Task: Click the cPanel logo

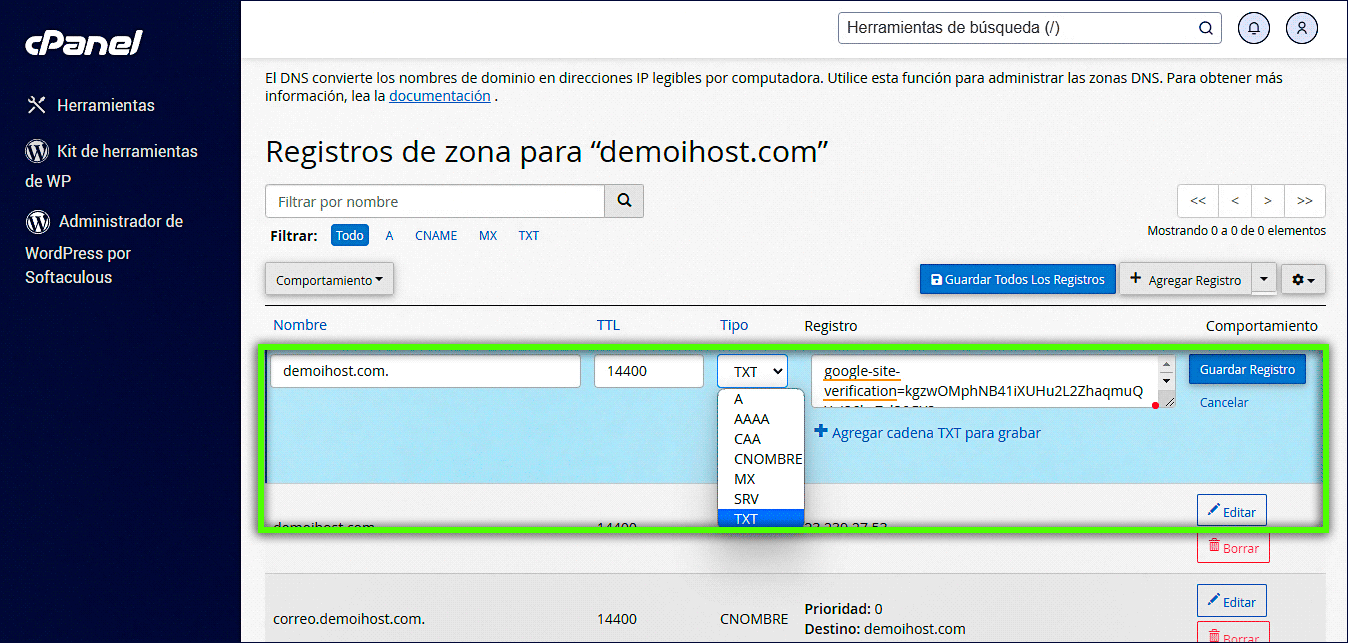Action: point(84,43)
